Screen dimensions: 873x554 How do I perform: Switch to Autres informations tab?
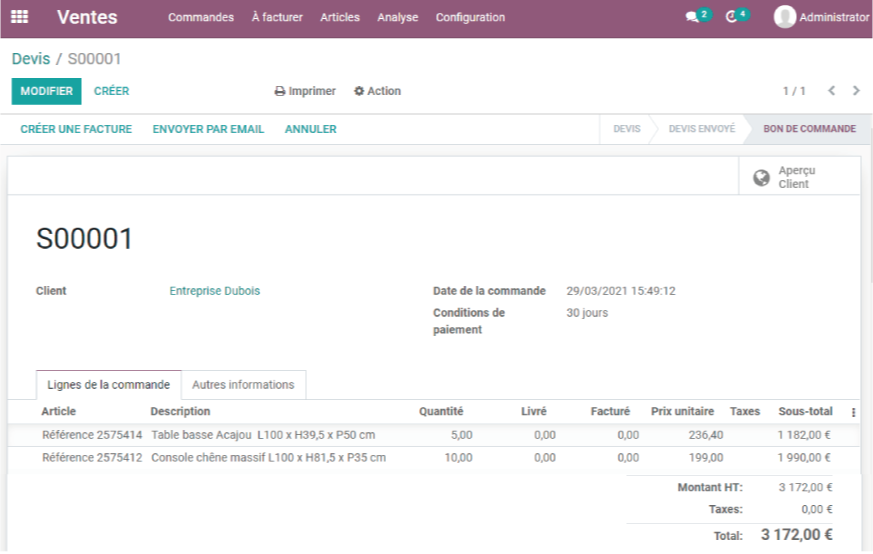point(243,385)
